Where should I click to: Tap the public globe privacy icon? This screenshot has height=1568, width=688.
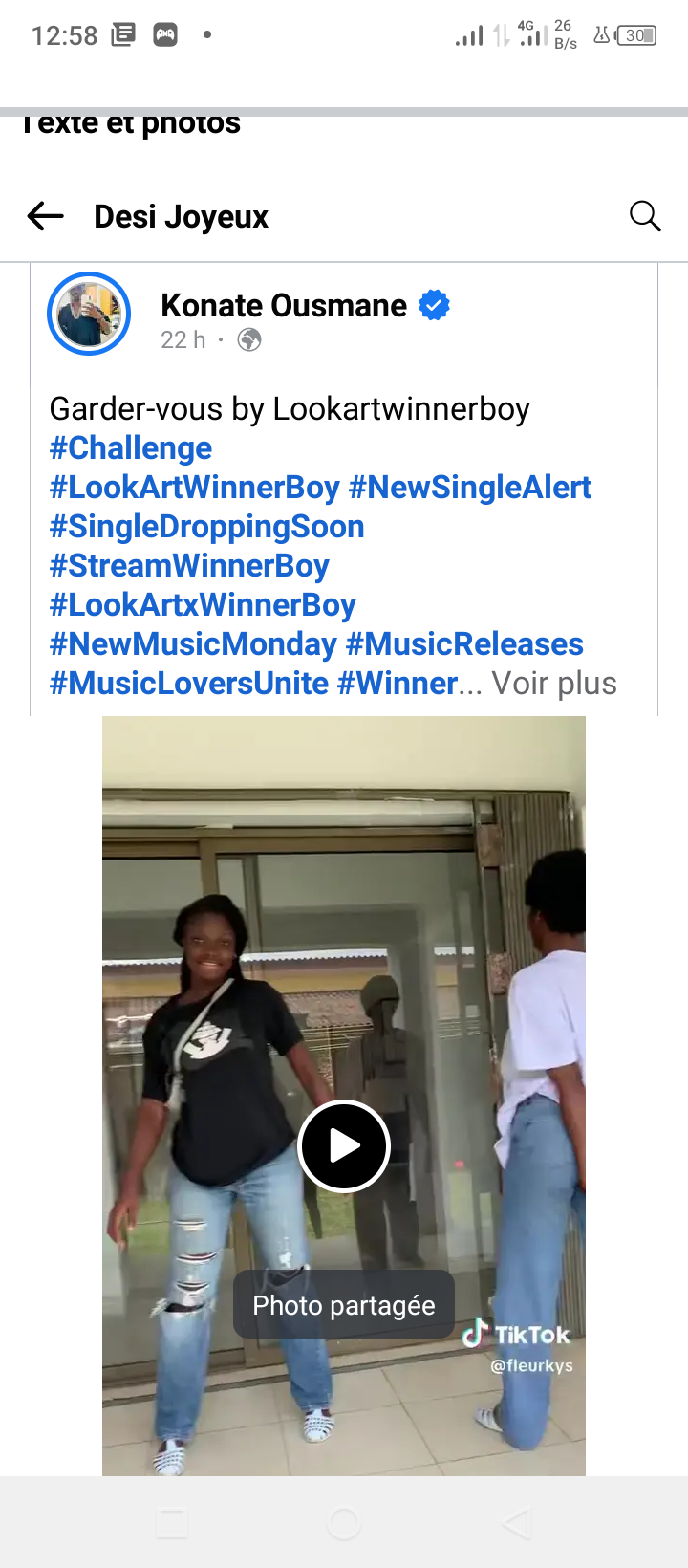249,339
